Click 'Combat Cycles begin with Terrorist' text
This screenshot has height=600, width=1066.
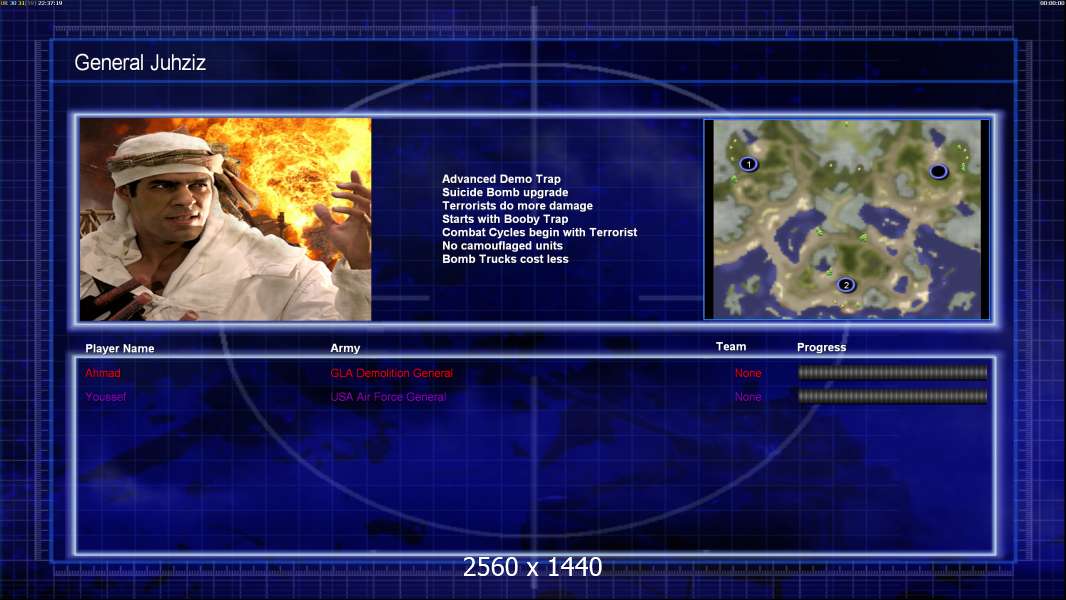540,232
